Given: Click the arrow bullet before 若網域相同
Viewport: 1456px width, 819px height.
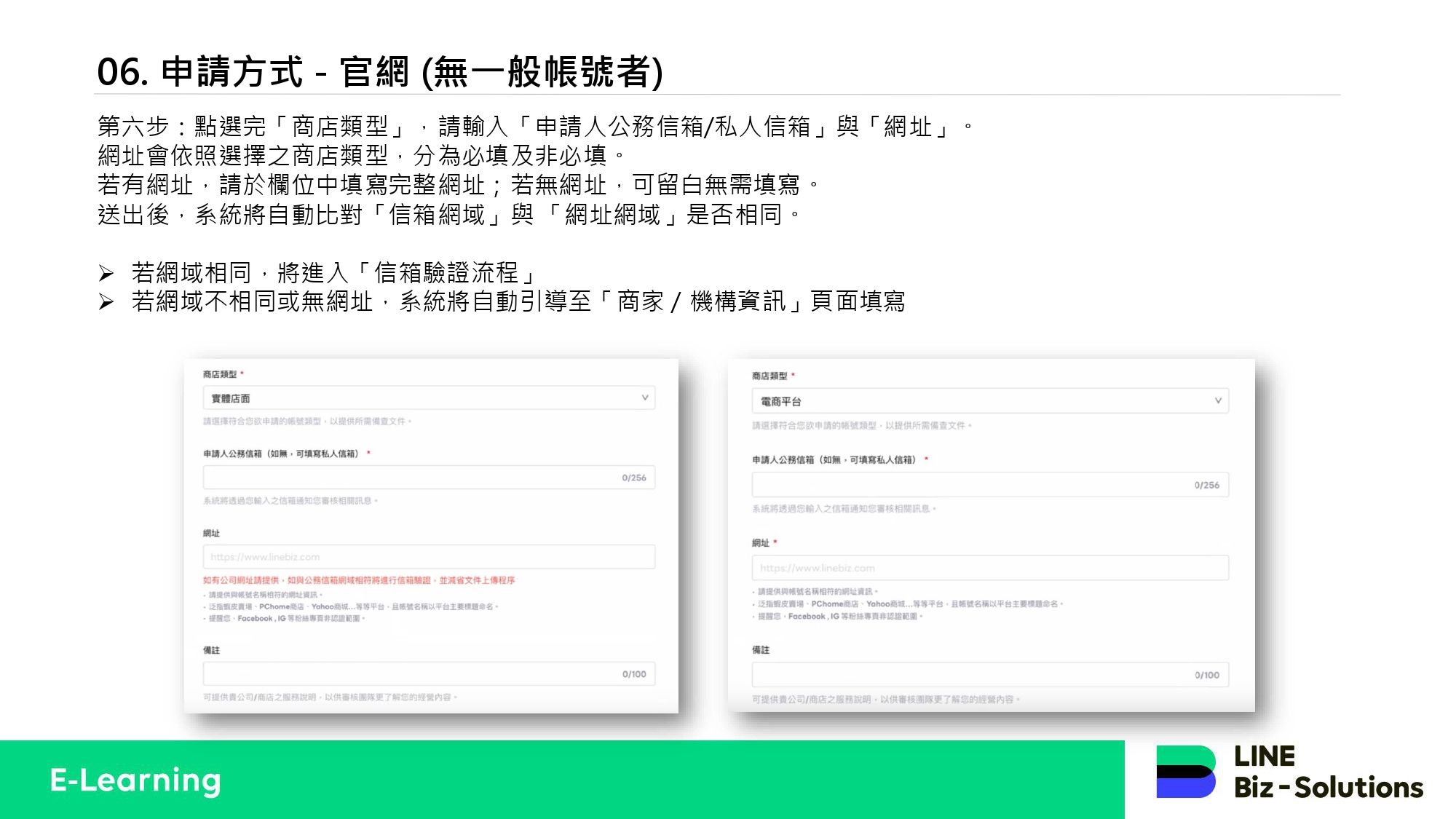Looking at the screenshot, I should [106, 274].
